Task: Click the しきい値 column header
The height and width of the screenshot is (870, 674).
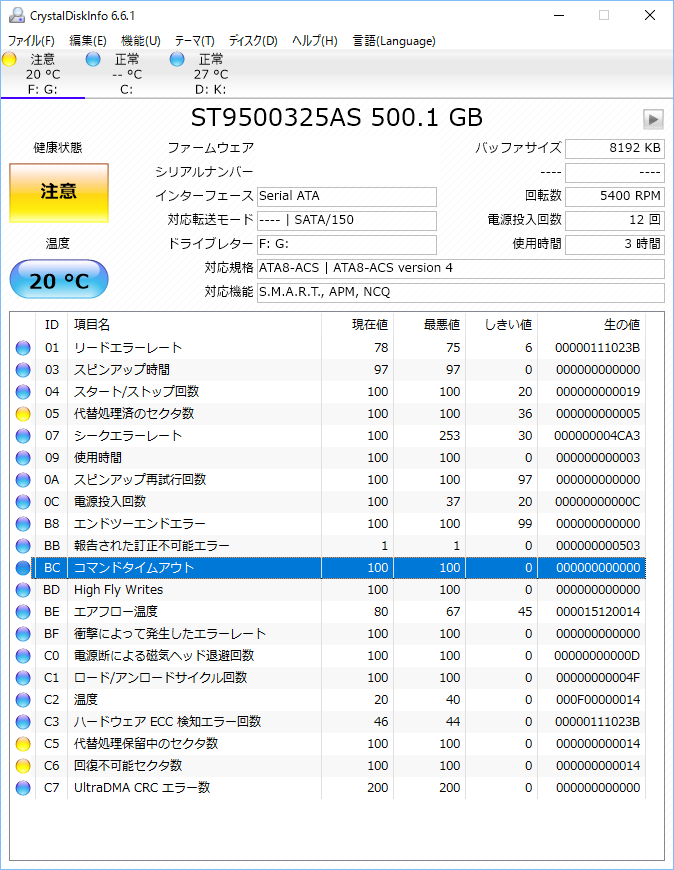Action: pyautogui.click(x=501, y=325)
